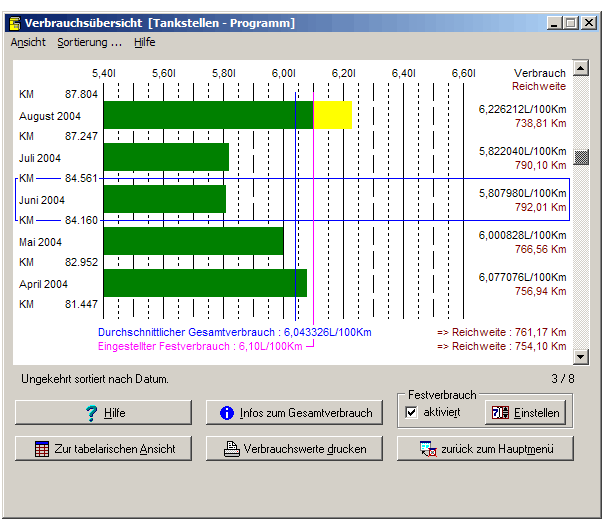Click the zurück zum Hauptmenü icon
The height and width of the screenshot is (528, 604).
428,449
